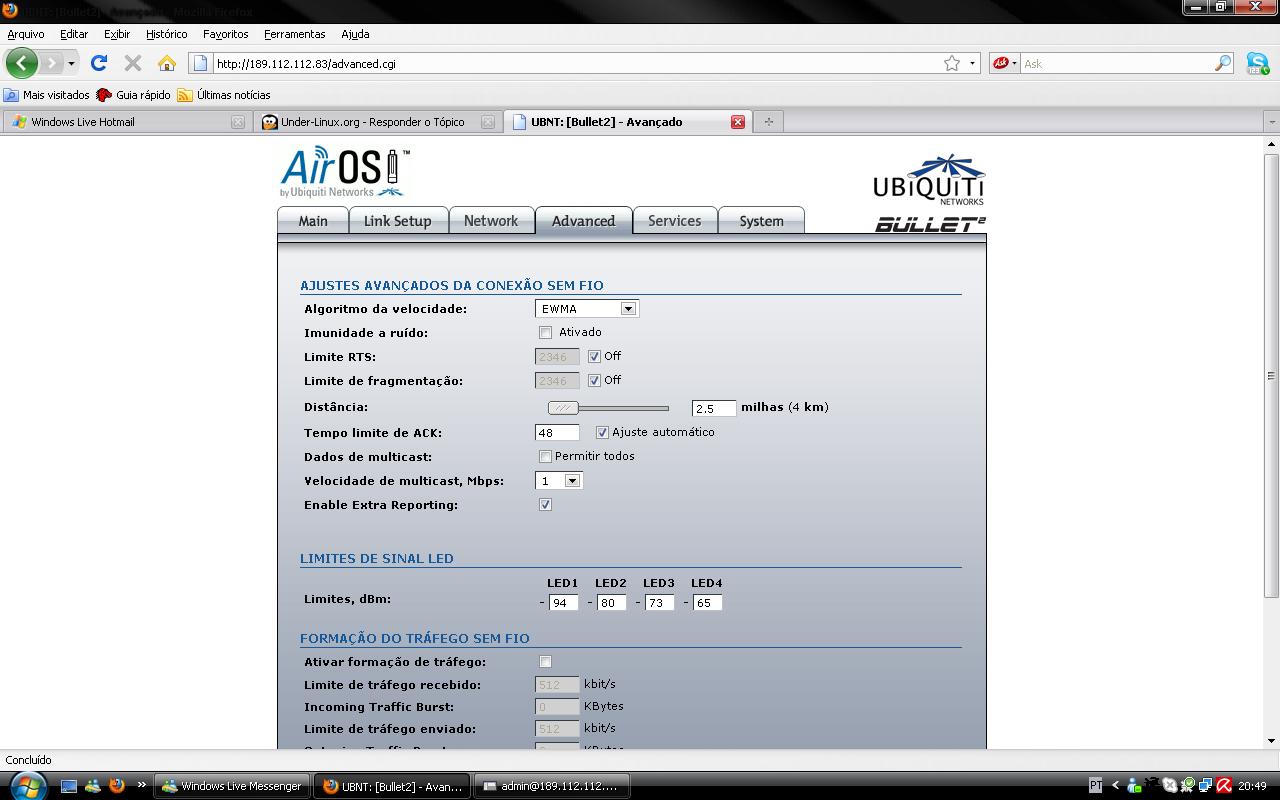
Task: Toggle the Limite RTS Off checkbox
Action: tap(594, 357)
